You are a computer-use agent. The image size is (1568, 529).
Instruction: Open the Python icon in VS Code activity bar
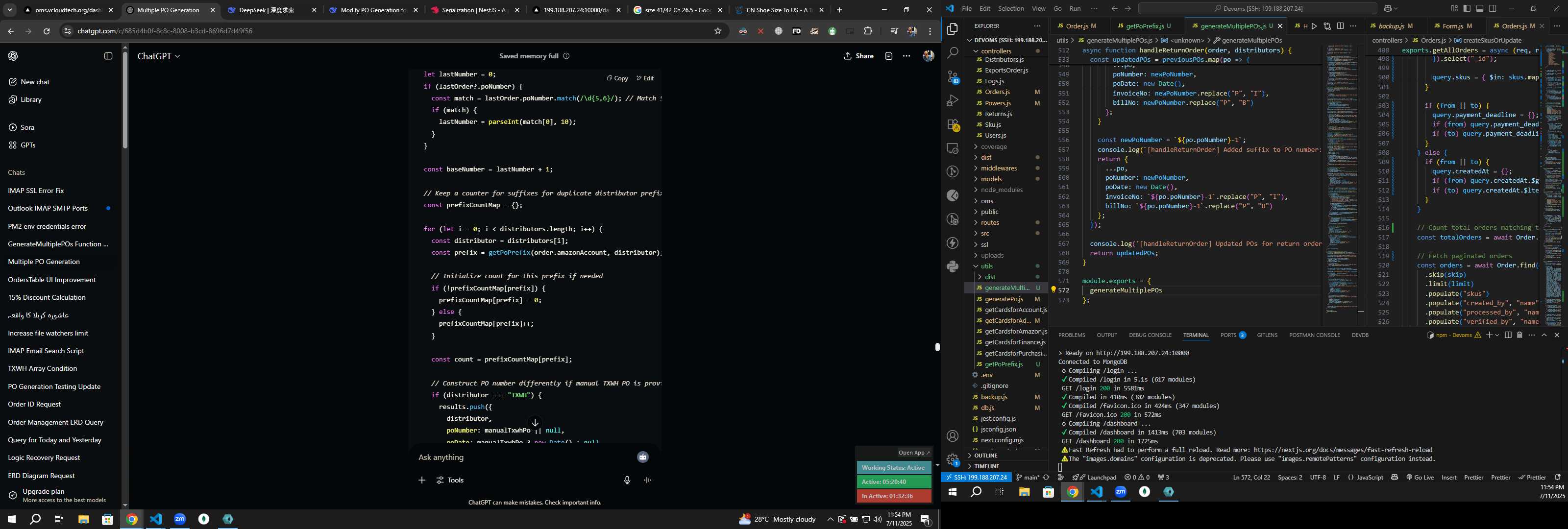click(953, 266)
